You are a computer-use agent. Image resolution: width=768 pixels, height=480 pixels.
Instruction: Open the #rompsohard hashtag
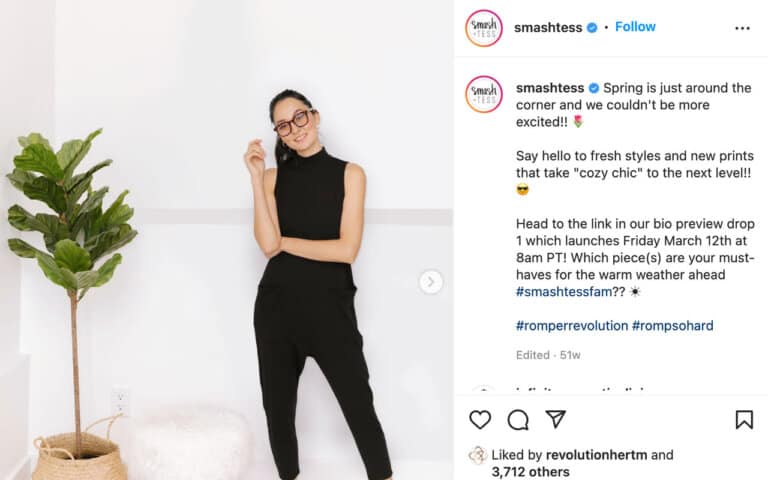(x=672, y=326)
